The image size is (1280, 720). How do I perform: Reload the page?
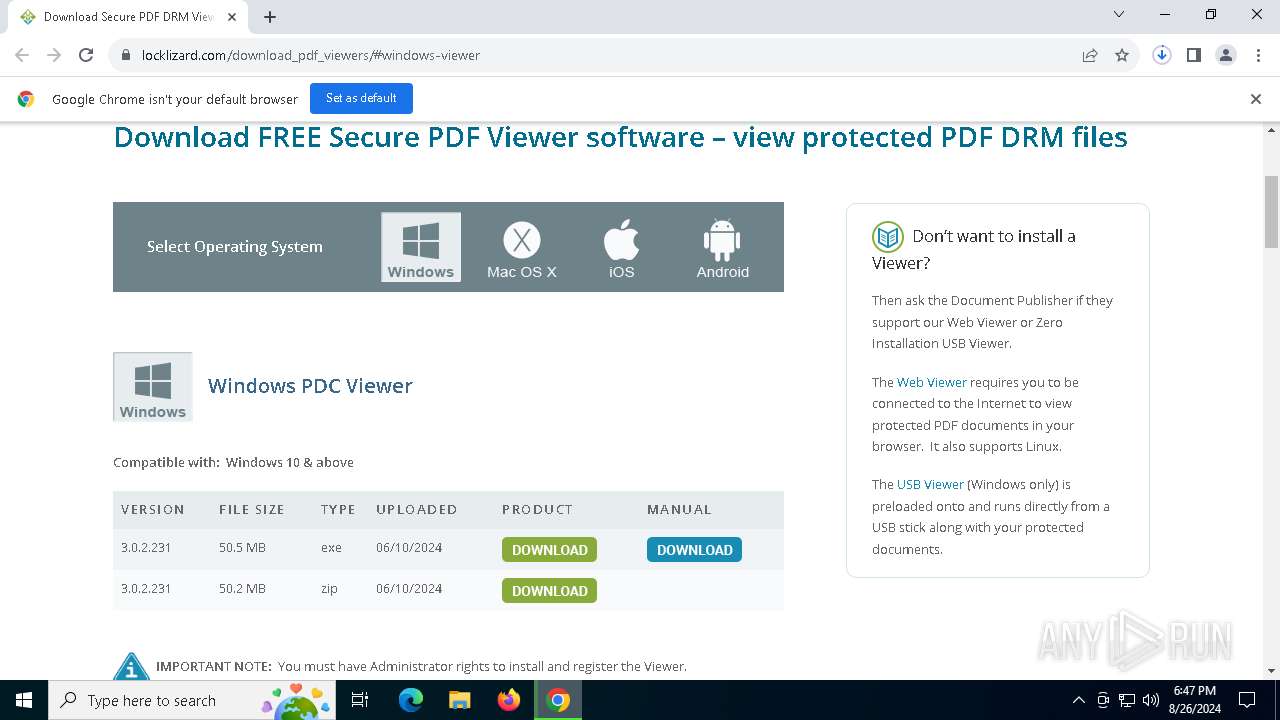[86, 55]
